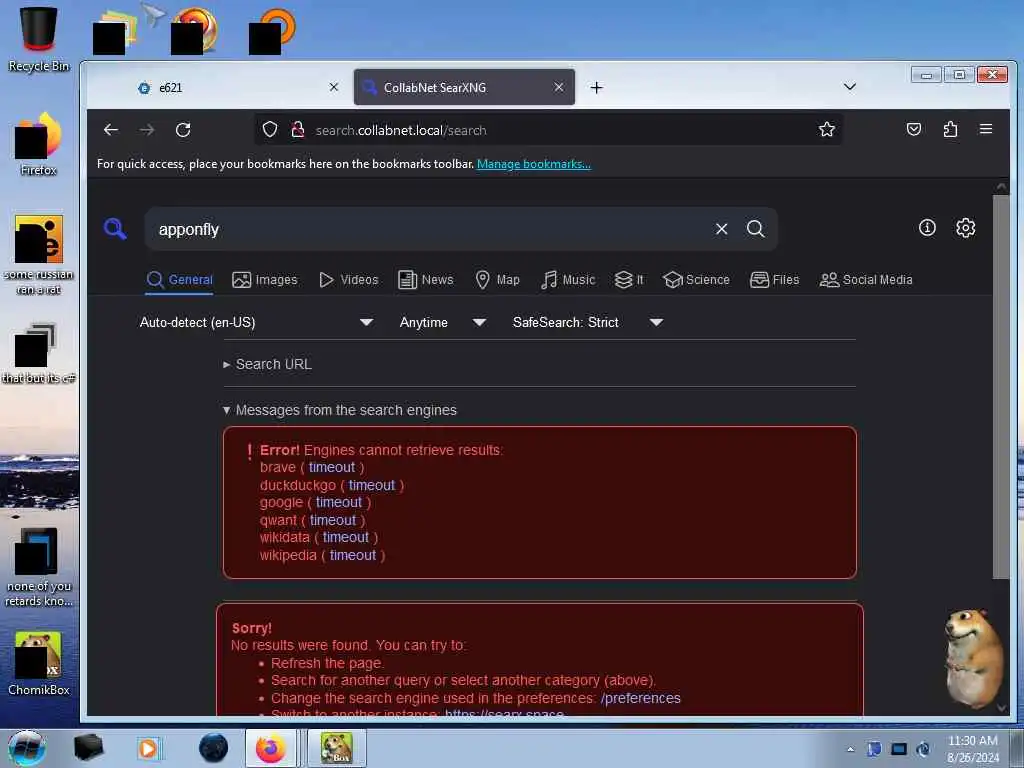Screen dimensions: 1024x768
Task: Open the preferences gear icon
Action: 966,227
